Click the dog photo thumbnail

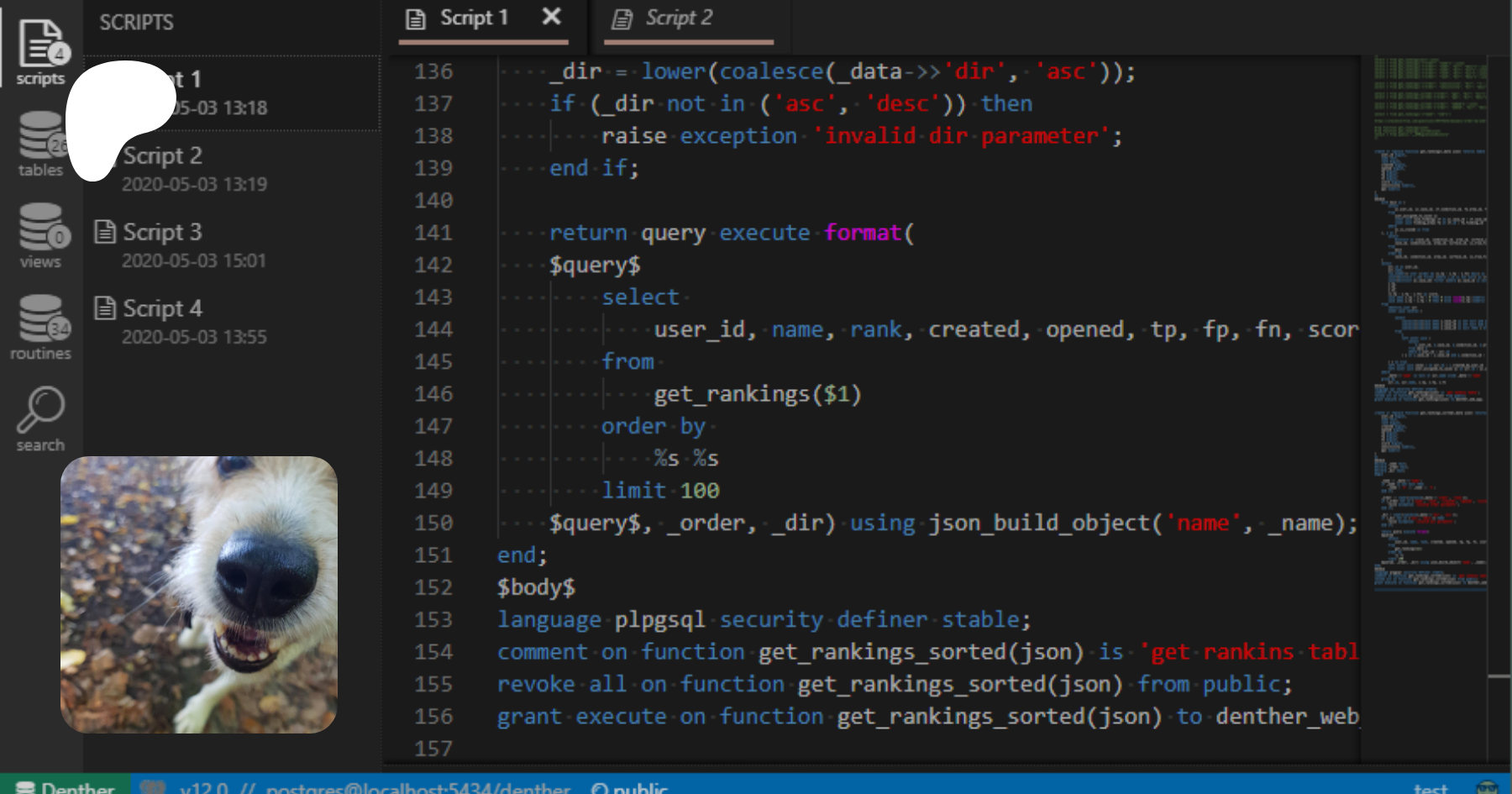(199, 594)
